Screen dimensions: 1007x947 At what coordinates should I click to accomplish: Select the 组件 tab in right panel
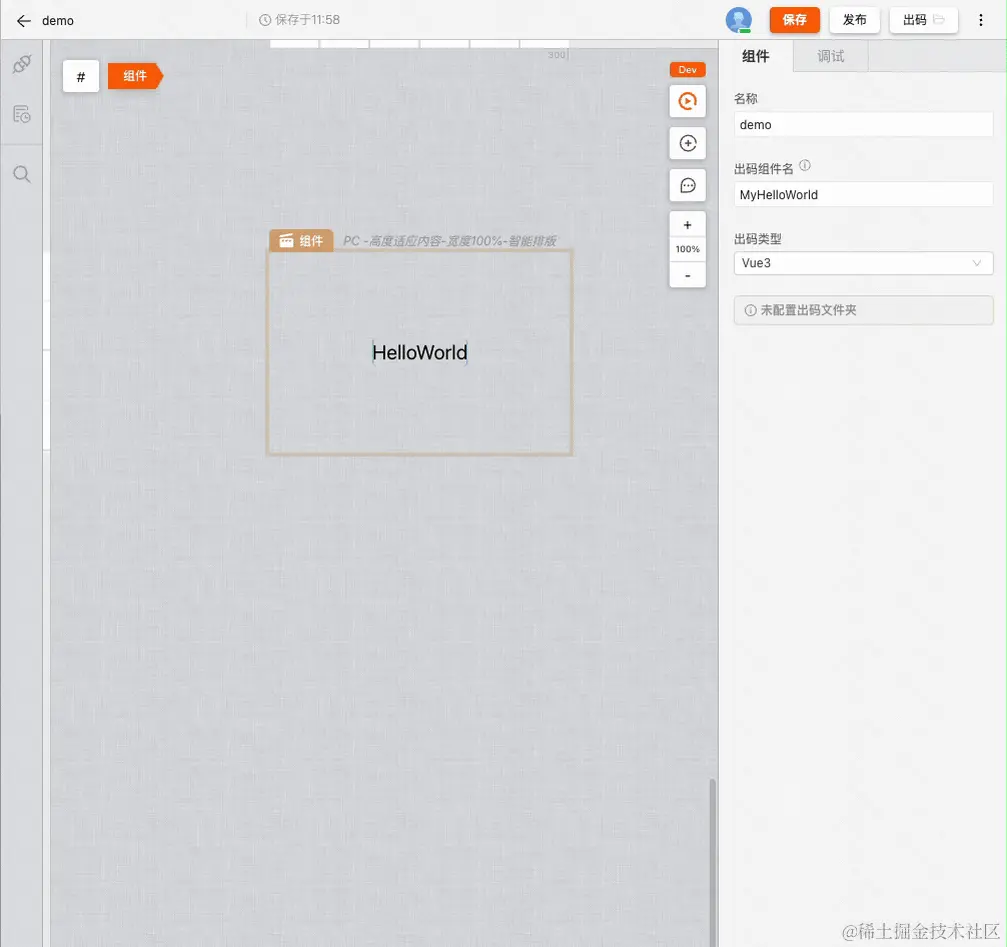click(757, 56)
